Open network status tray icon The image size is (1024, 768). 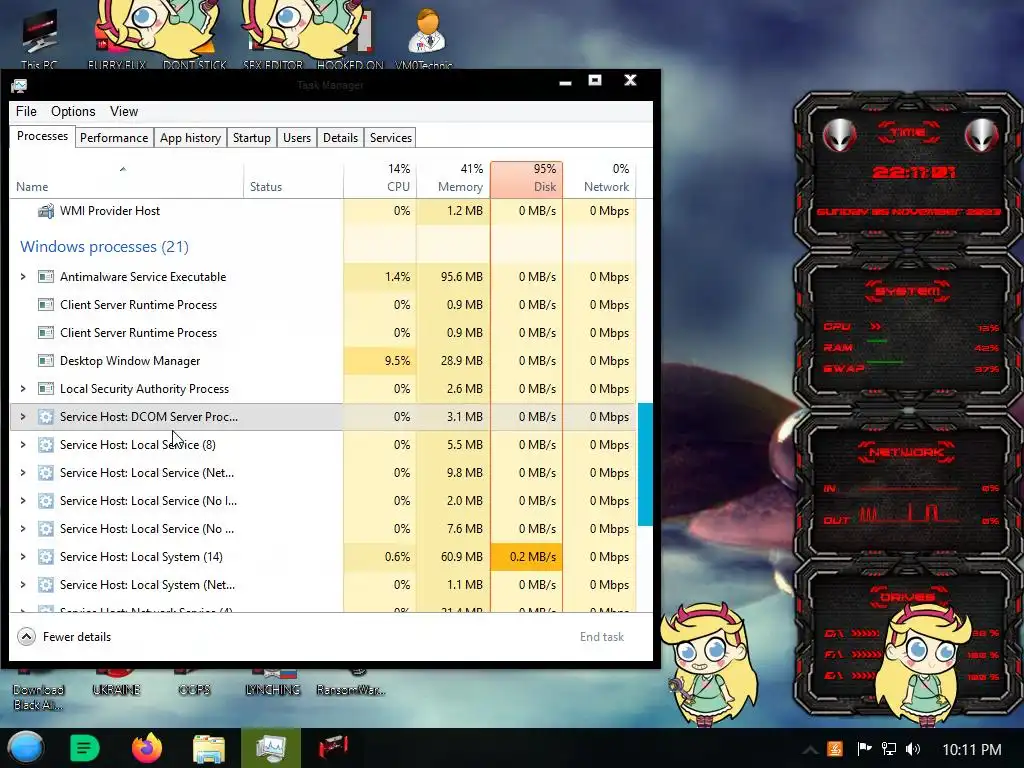(888, 749)
